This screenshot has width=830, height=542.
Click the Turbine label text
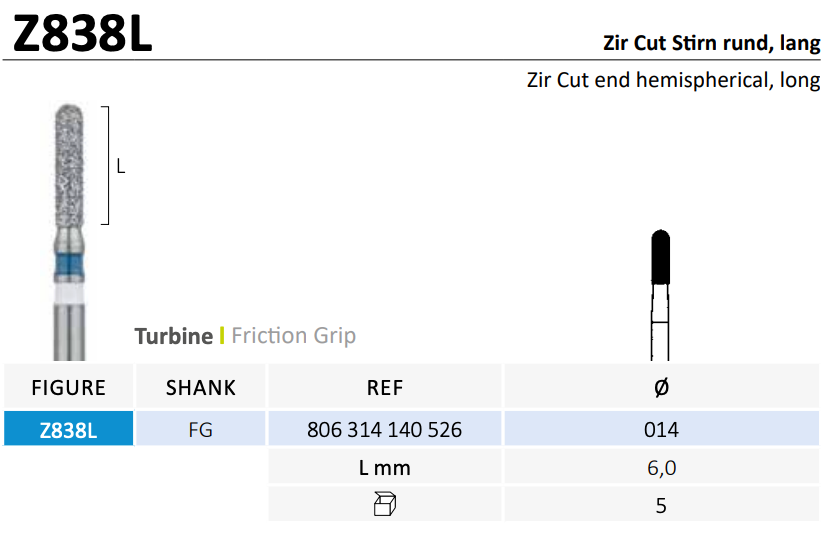pyautogui.click(x=174, y=336)
